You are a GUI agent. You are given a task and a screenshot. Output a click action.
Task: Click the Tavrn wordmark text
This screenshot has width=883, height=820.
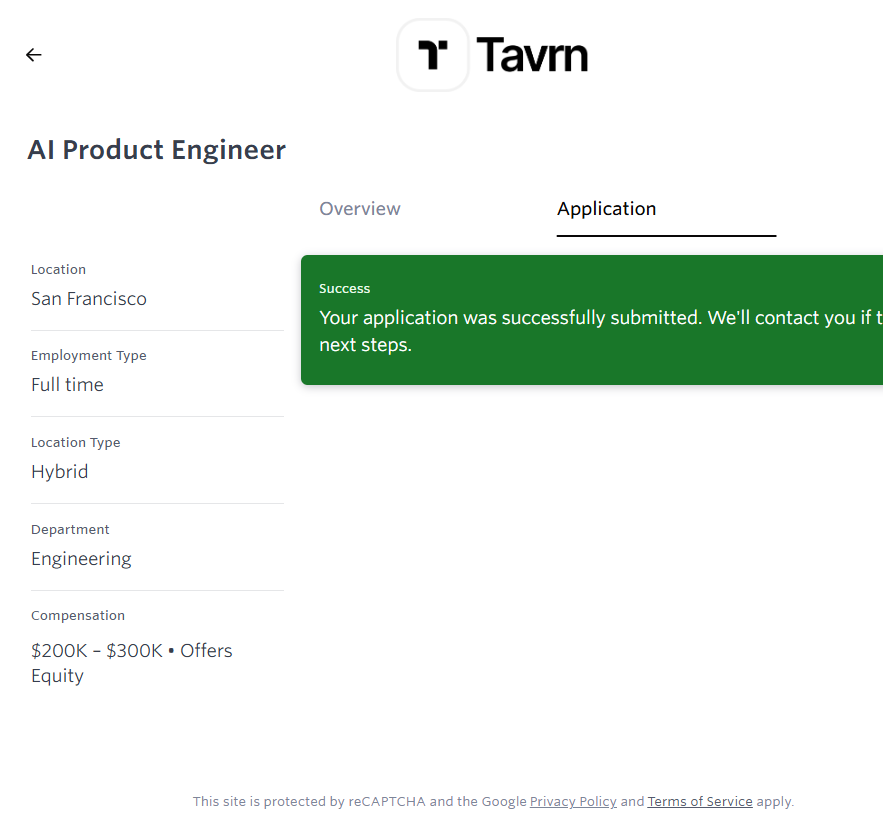coord(532,55)
